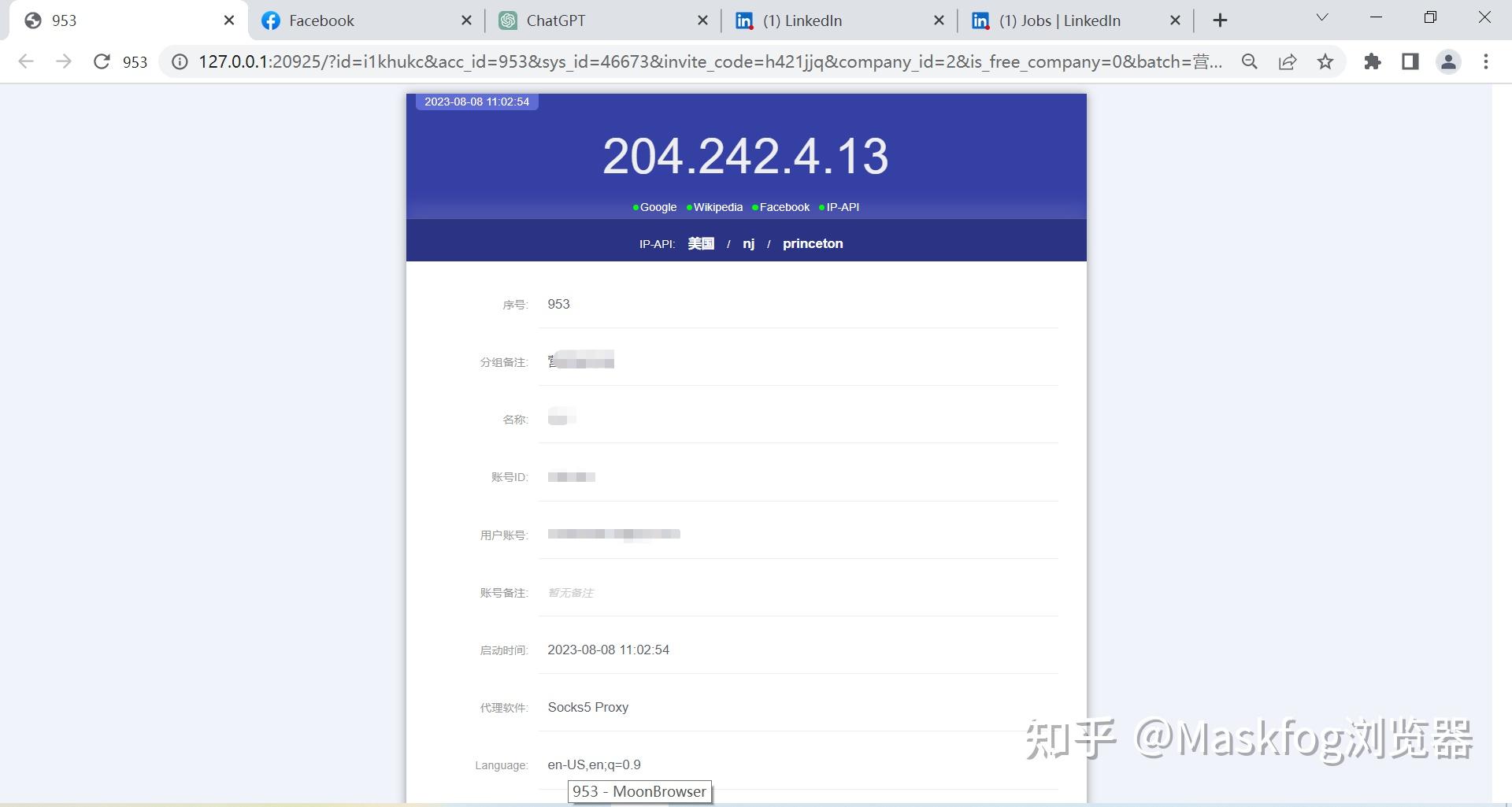The width and height of the screenshot is (1512, 807).
Task: Click the princeton location link
Action: coord(813,243)
